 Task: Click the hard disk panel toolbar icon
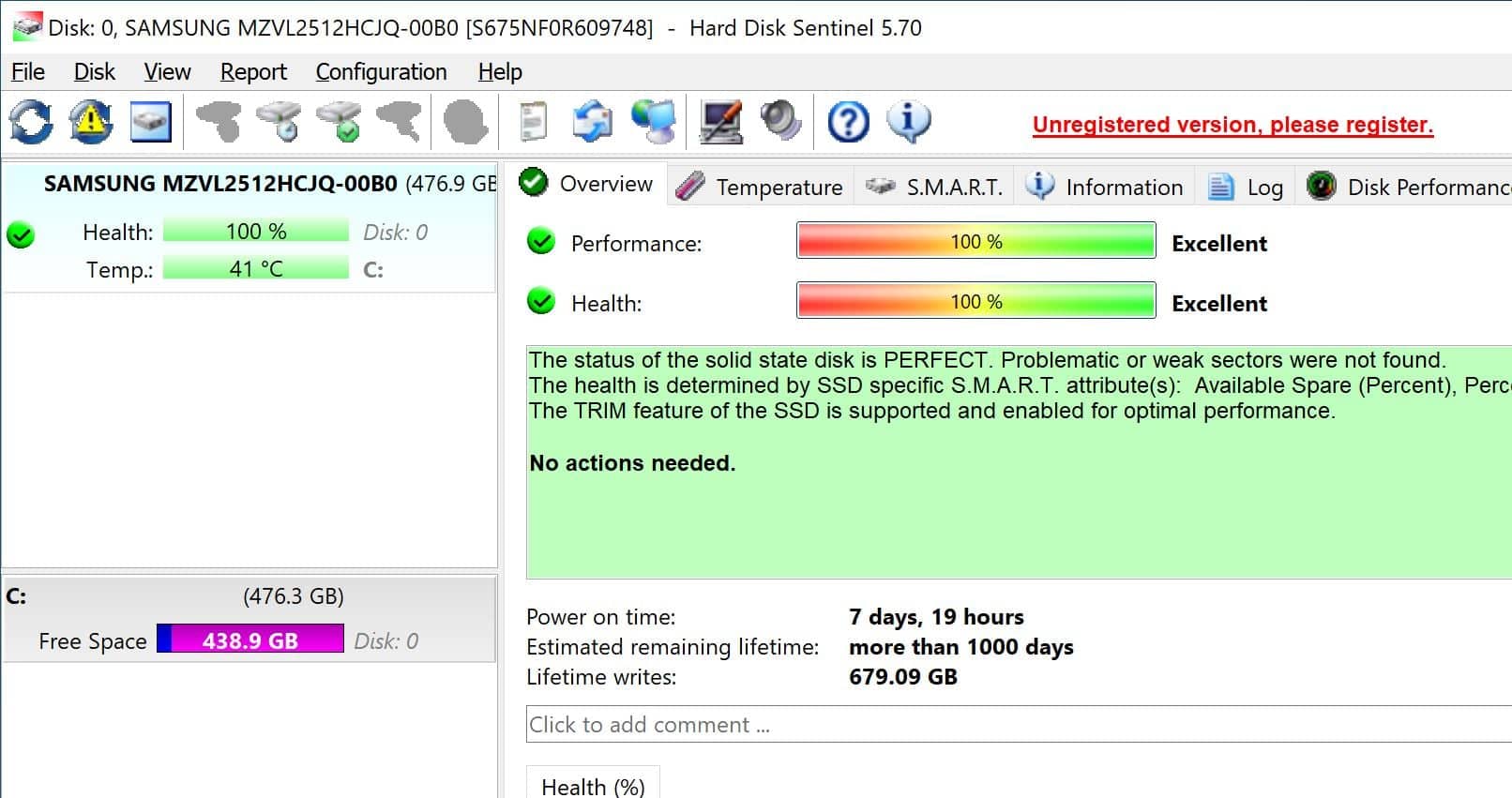[x=150, y=122]
